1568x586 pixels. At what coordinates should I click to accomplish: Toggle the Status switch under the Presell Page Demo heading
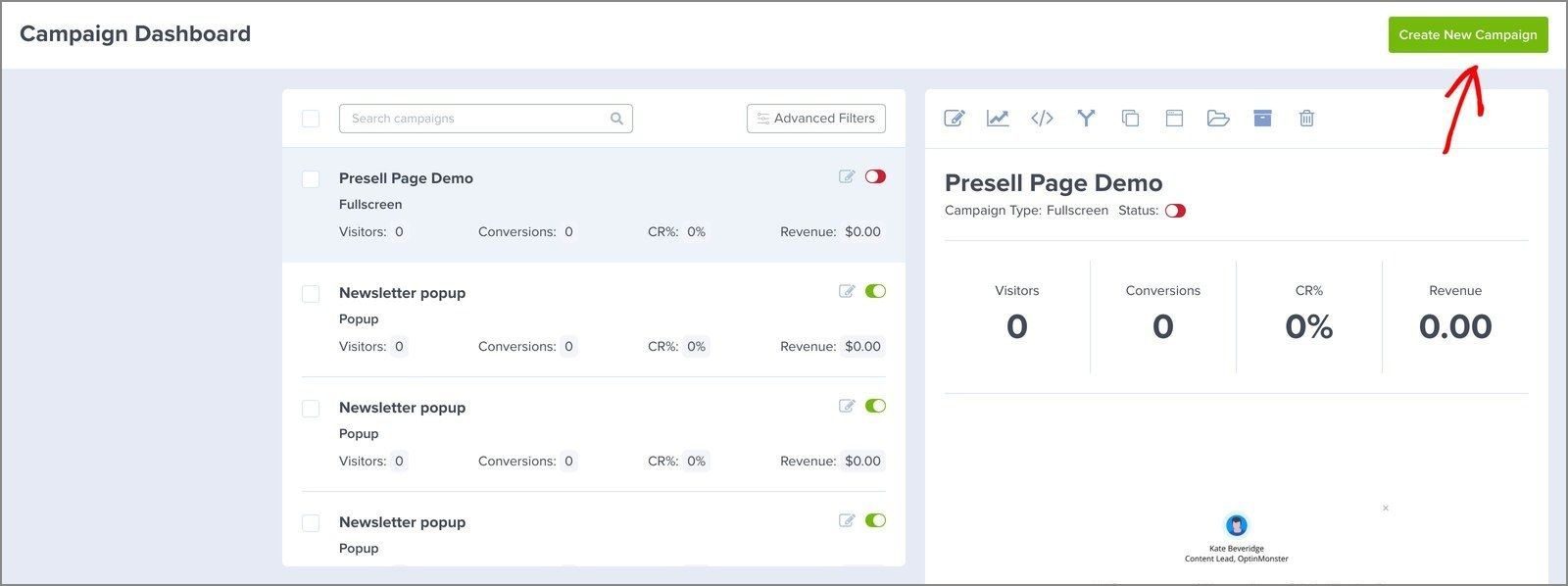[1175, 211]
